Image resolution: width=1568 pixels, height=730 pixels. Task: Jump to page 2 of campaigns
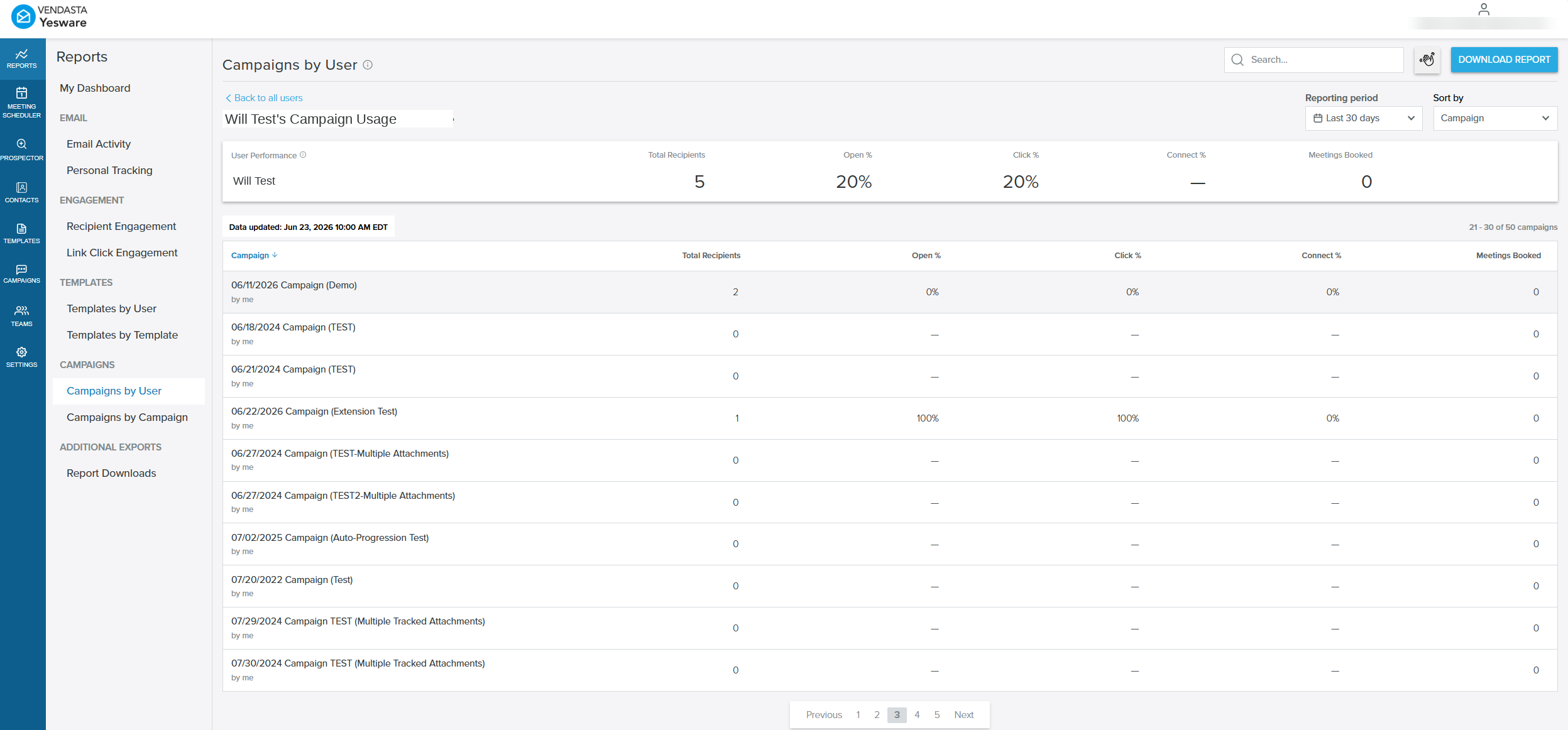coord(877,715)
